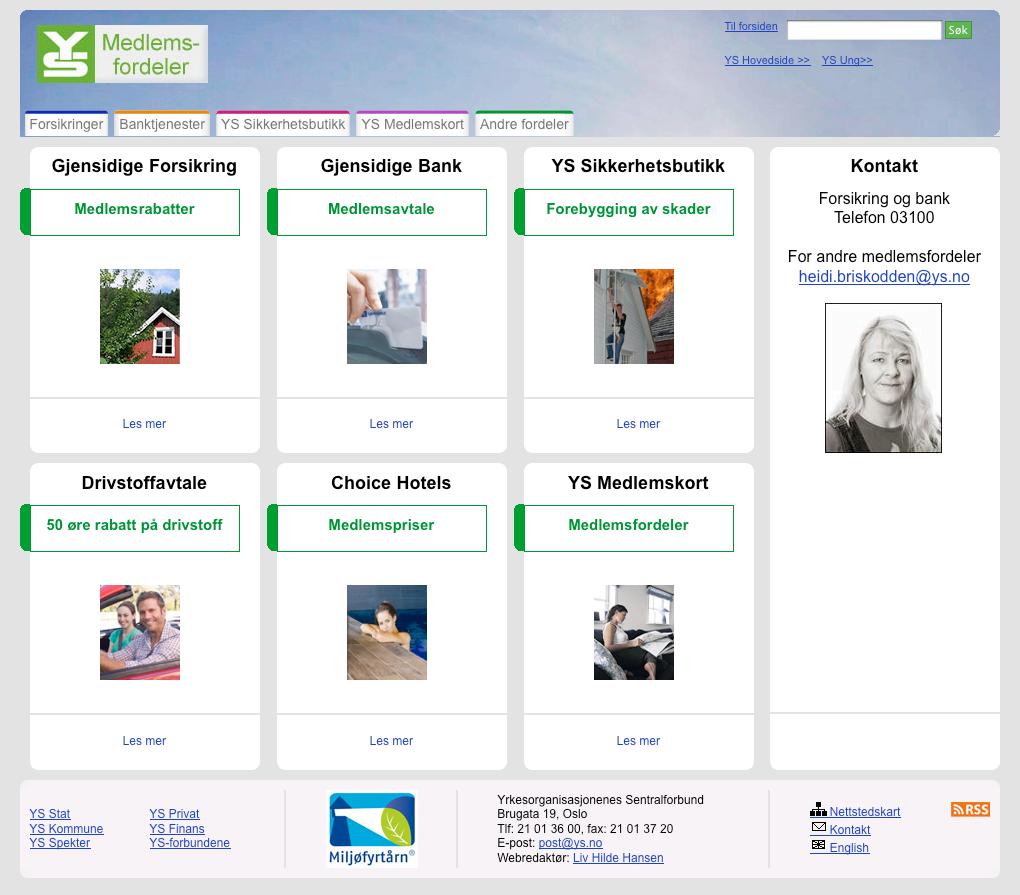Image resolution: width=1020 pixels, height=895 pixels.
Task: Click Les mer under Gjensidige Forsikring
Action: [x=144, y=423]
